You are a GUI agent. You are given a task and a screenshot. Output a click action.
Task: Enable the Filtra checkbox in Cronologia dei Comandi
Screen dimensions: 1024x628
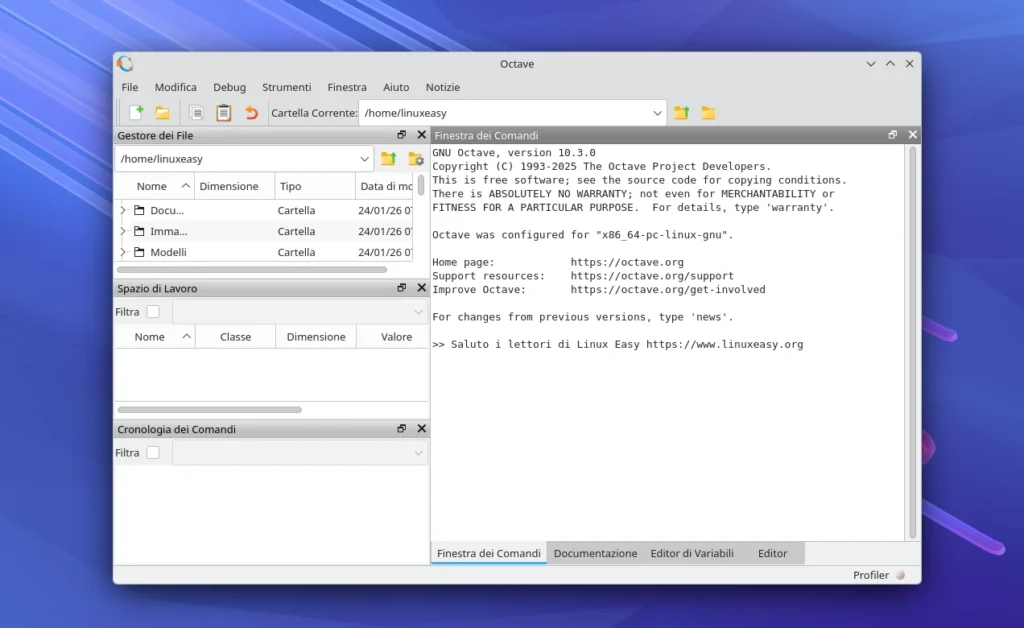click(x=152, y=452)
